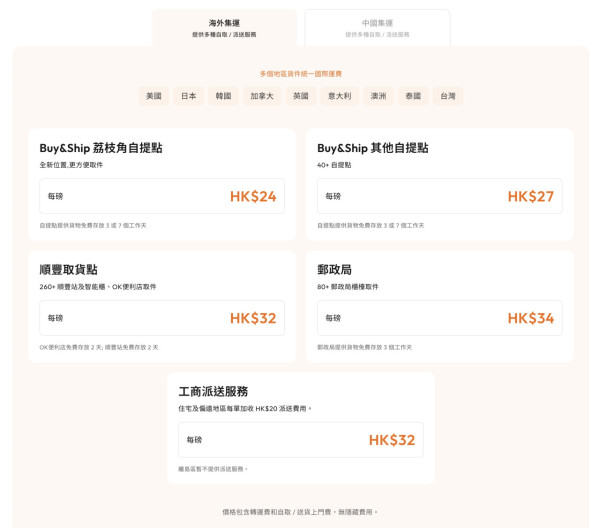Open the Buy&Ship 荔枝角自提點 card title
Image resolution: width=600 pixels, height=528 pixels.
[x=101, y=148]
